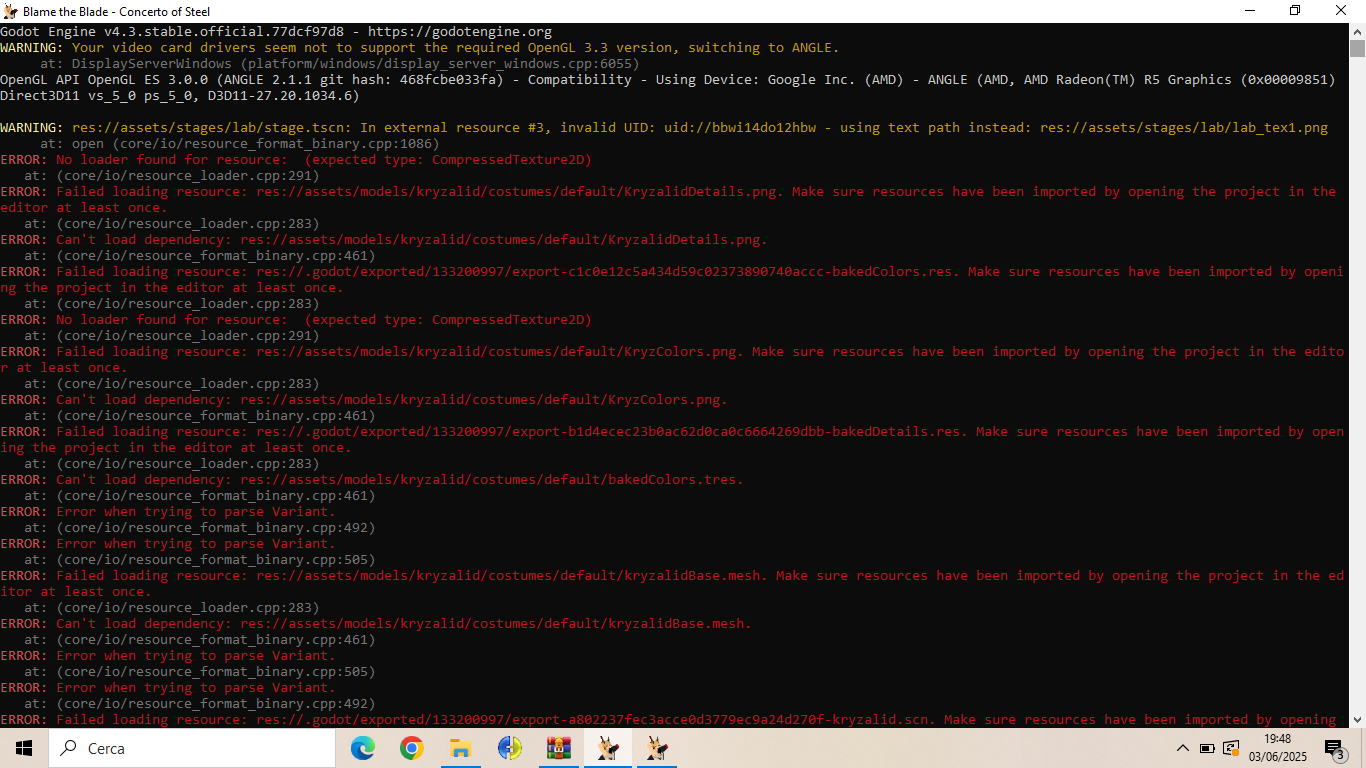The width and height of the screenshot is (1366, 768).
Task: Check the battery status tray icon
Action: click(x=1207, y=748)
